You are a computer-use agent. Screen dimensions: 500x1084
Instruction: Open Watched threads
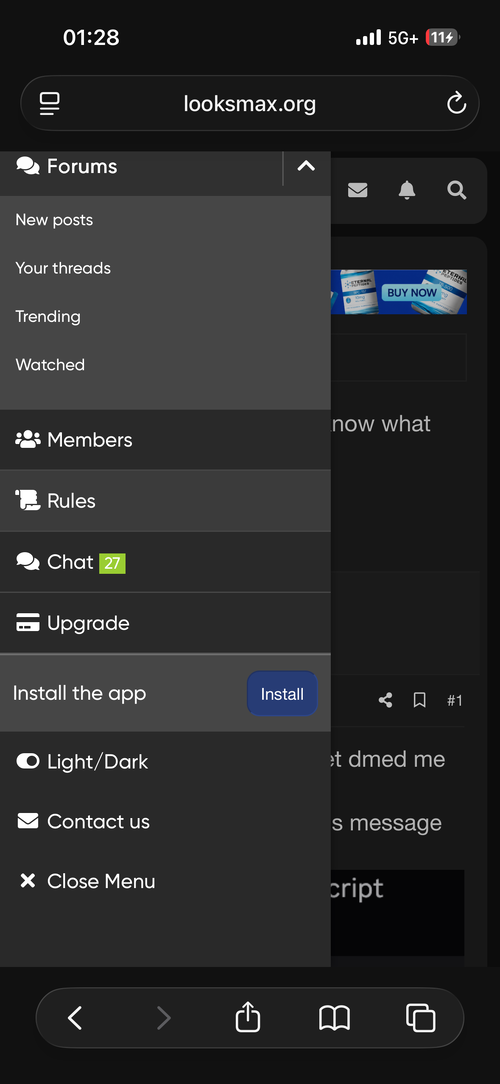click(x=50, y=365)
